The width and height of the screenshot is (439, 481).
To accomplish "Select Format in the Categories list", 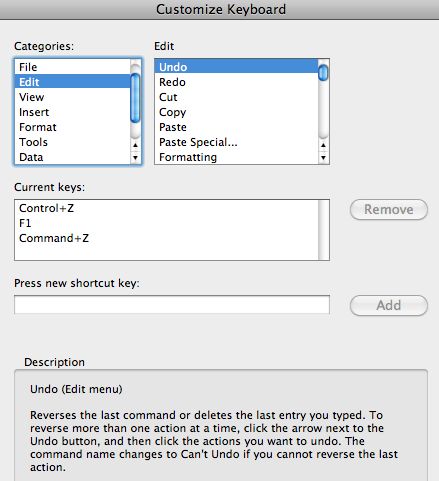I will [x=72, y=127].
